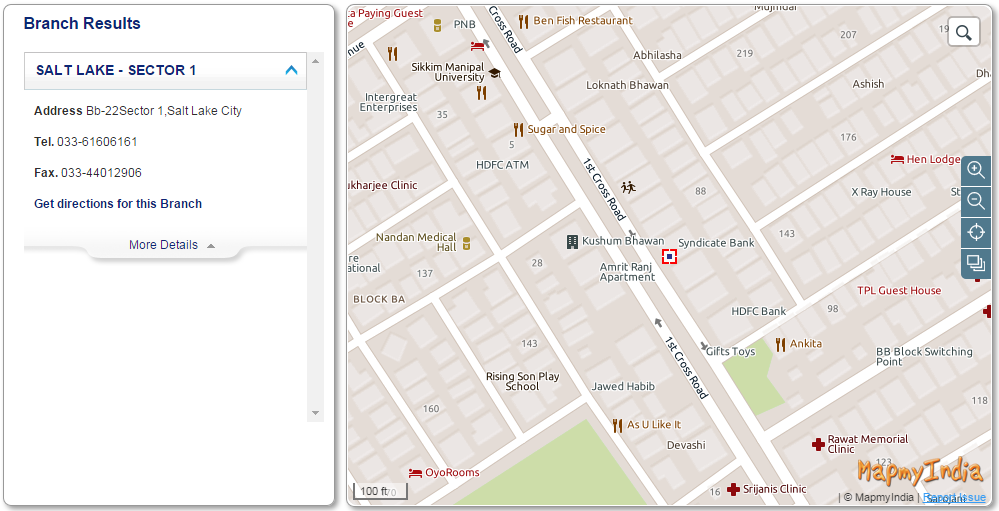Click the locate crosshair icon
The width and height of the screenshot is (999, 511).
pyautogui.click(x=976, y=232)
